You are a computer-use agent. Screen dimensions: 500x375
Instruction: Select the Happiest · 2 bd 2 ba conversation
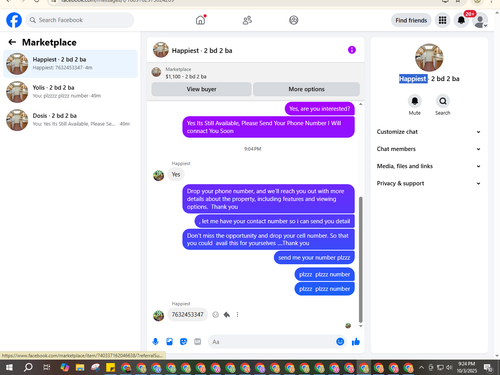click(x=70, y=63)
